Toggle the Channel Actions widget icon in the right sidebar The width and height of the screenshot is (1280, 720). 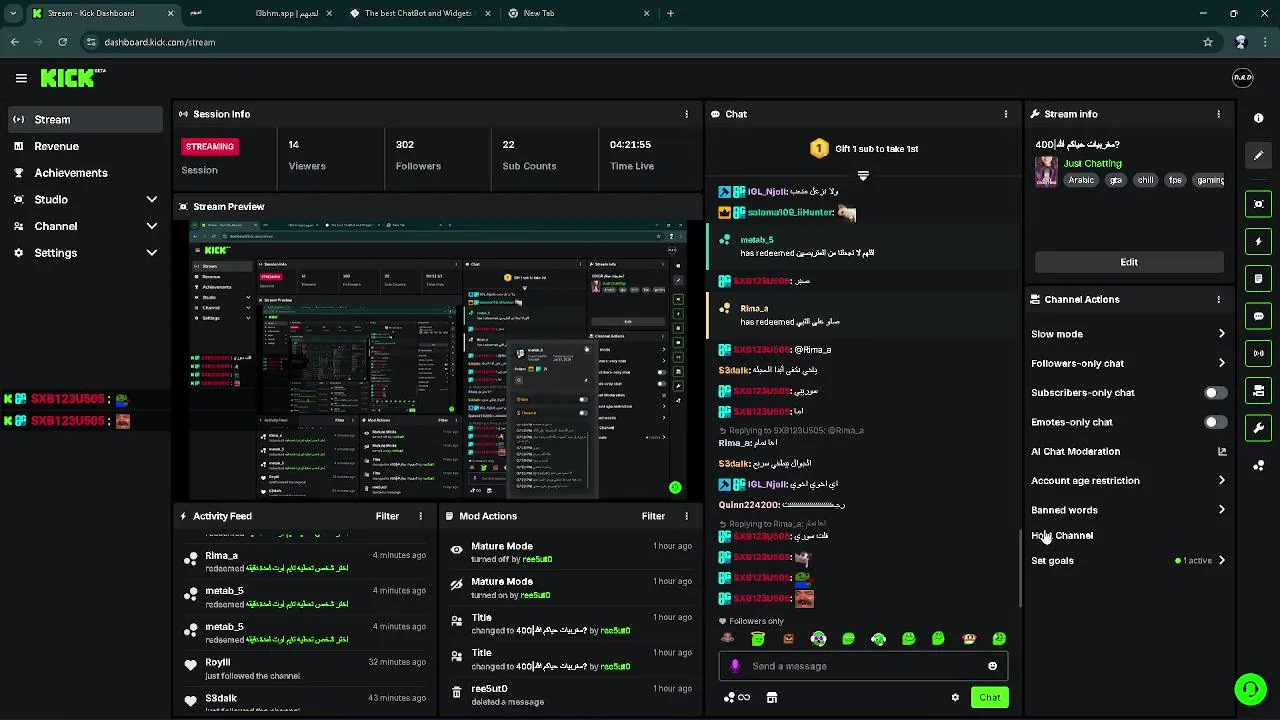[1258, 391]
